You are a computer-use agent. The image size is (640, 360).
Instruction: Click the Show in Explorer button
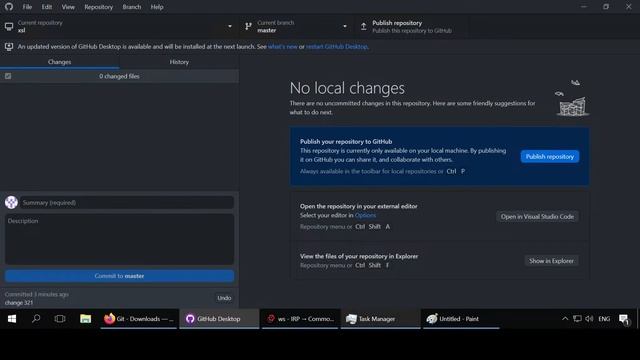(x=551, y=261)
